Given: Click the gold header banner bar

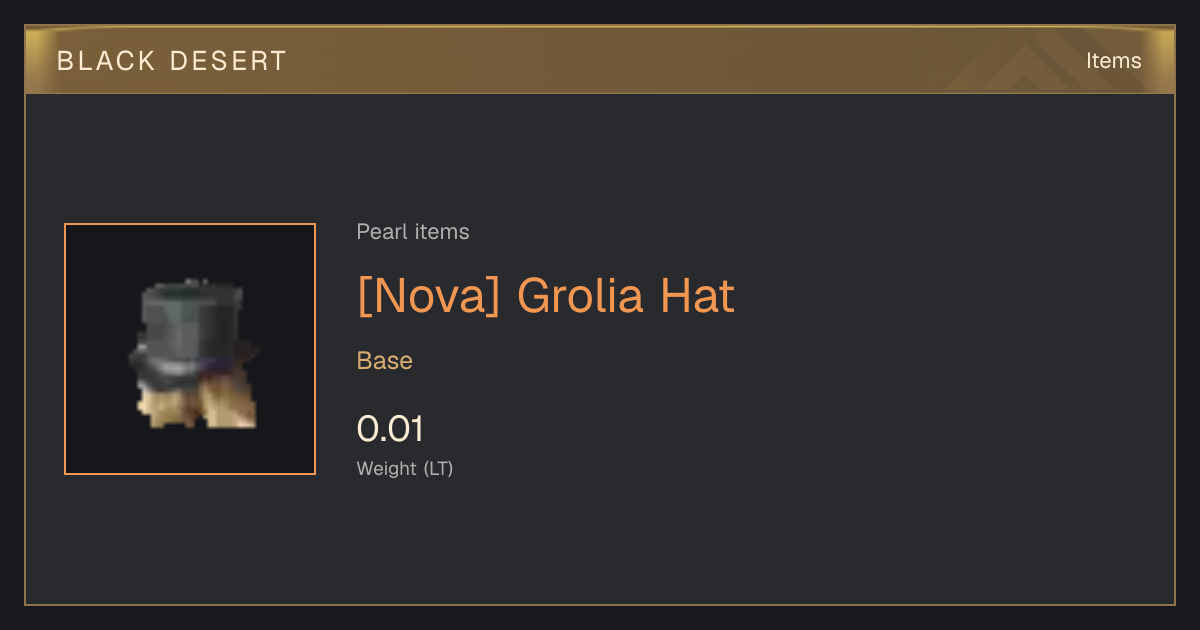Looking at the screenshot, I should [x=600, y=60].
